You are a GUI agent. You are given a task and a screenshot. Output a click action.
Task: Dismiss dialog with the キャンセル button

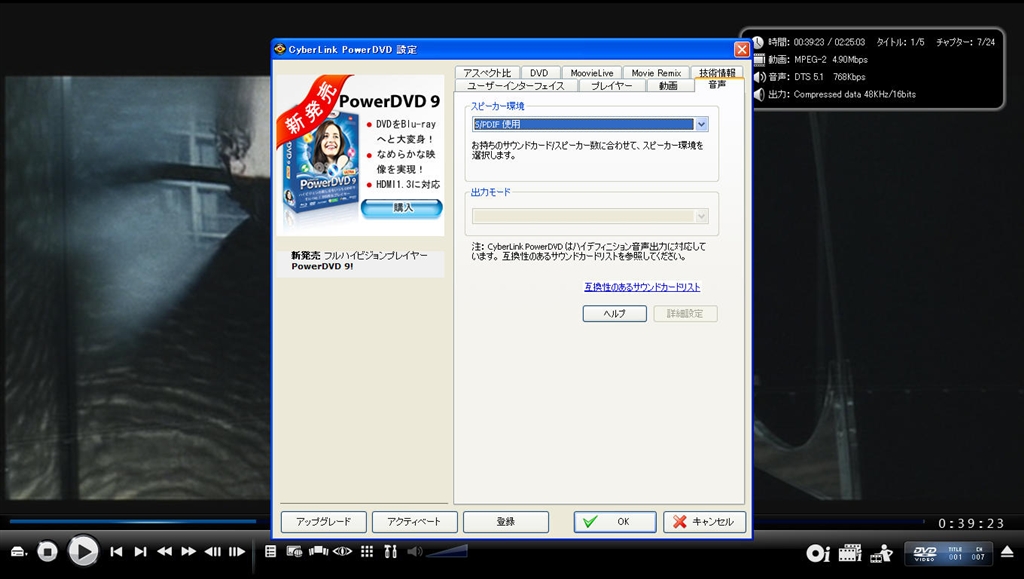pos(705,522)
